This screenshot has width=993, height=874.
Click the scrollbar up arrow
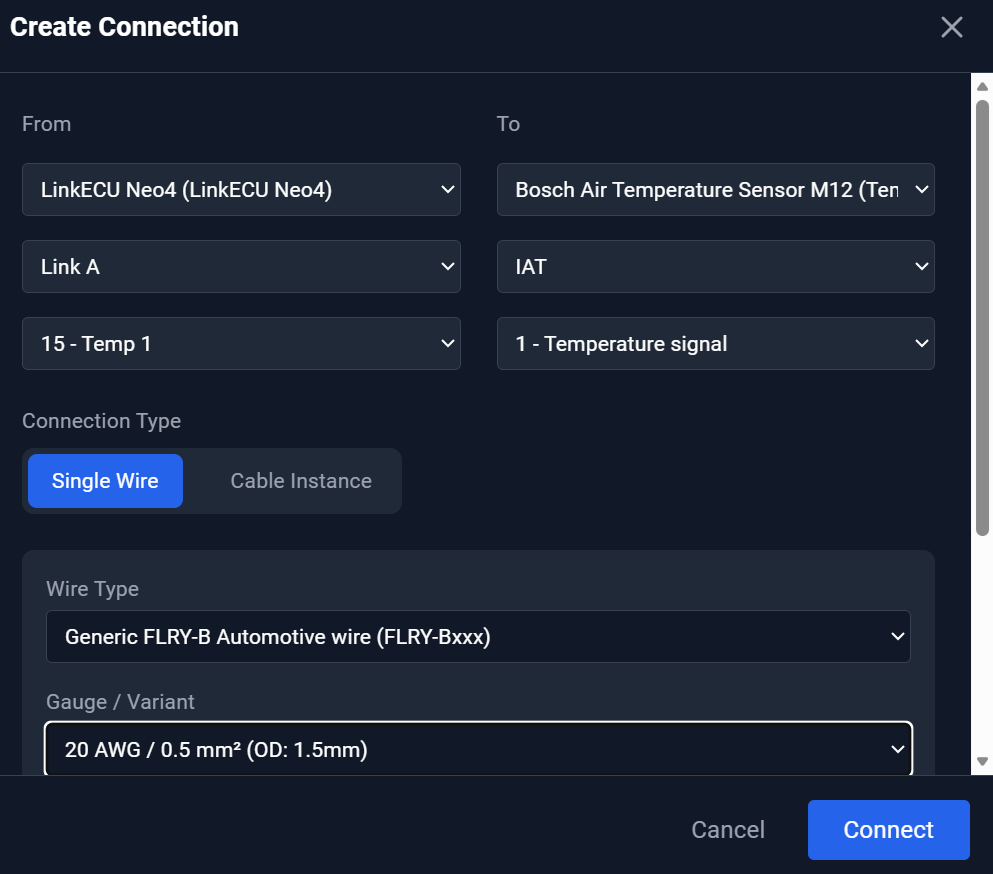(x=982, y=86)
